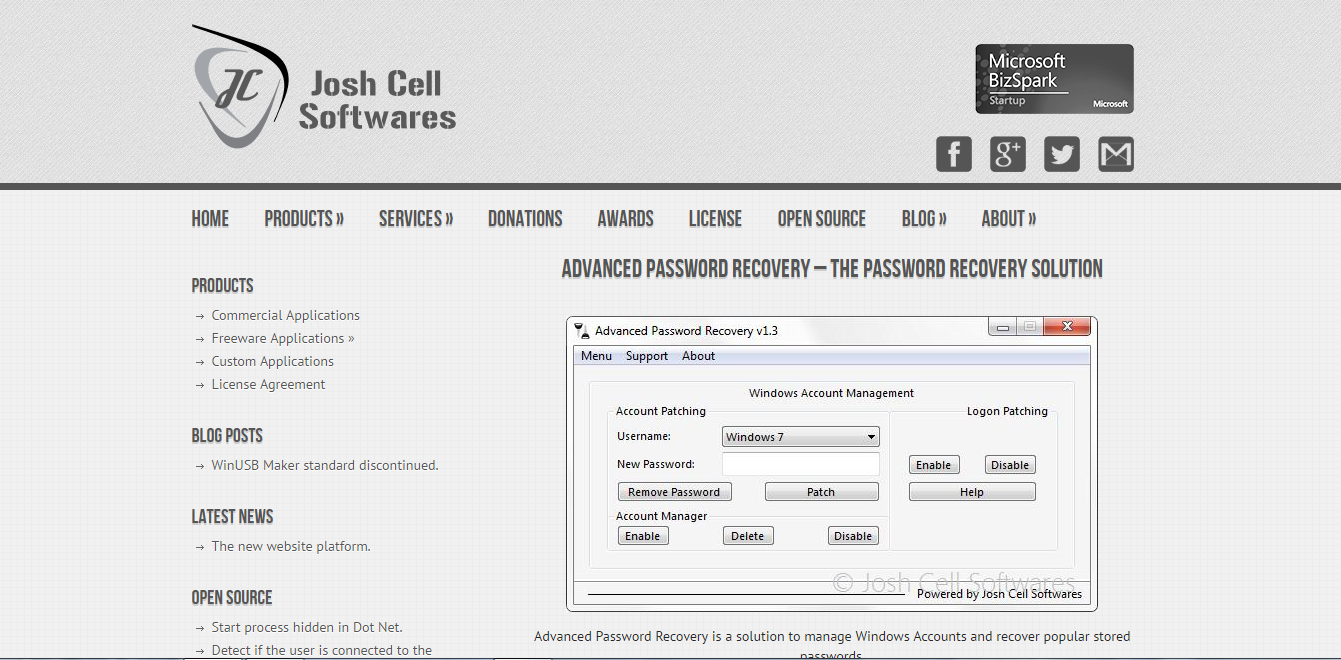The width and height of the screenshot is (1341, 660).
Task: Click the hourglass icon in app title bar
Action: [581, 330]
